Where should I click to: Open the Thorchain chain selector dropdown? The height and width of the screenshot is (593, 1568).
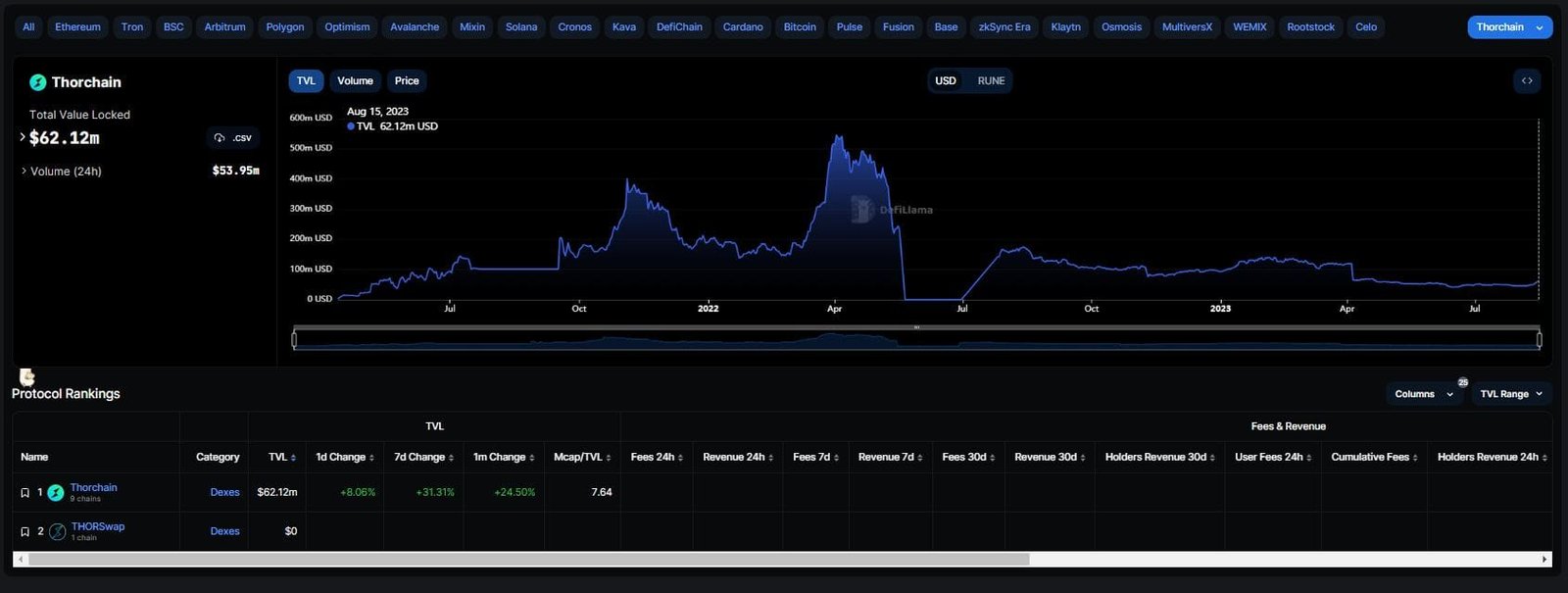coord(1509,27)
